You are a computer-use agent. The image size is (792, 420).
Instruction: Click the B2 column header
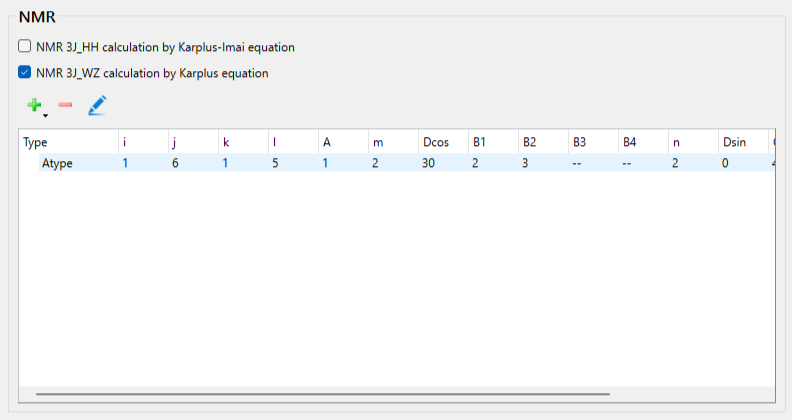[529, 143]
